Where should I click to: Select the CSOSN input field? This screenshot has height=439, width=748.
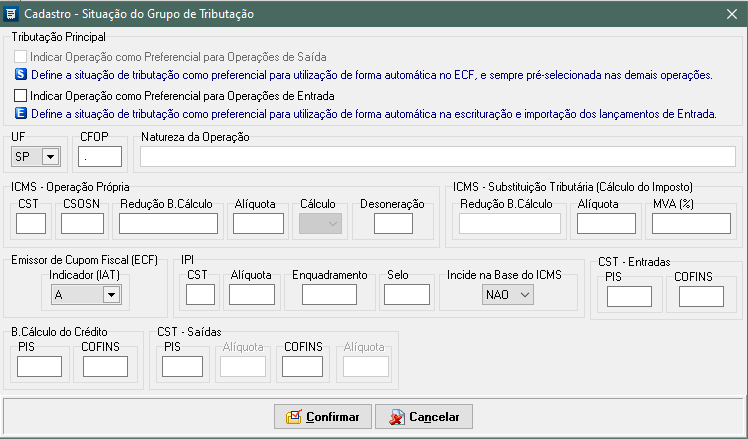pyautogui.click(x=82, y=224)
